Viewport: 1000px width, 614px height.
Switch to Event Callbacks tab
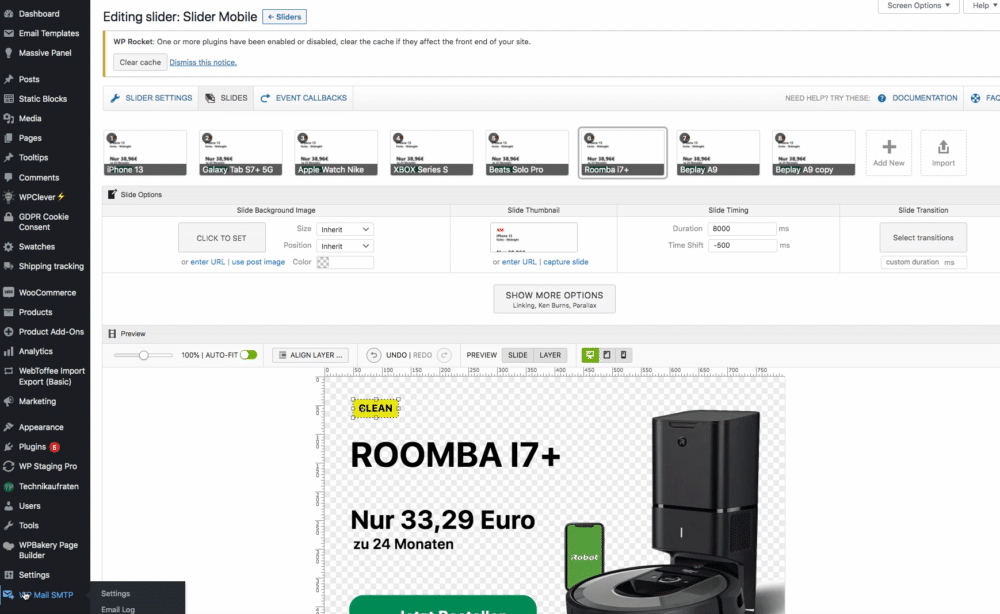tap(304, 98)
